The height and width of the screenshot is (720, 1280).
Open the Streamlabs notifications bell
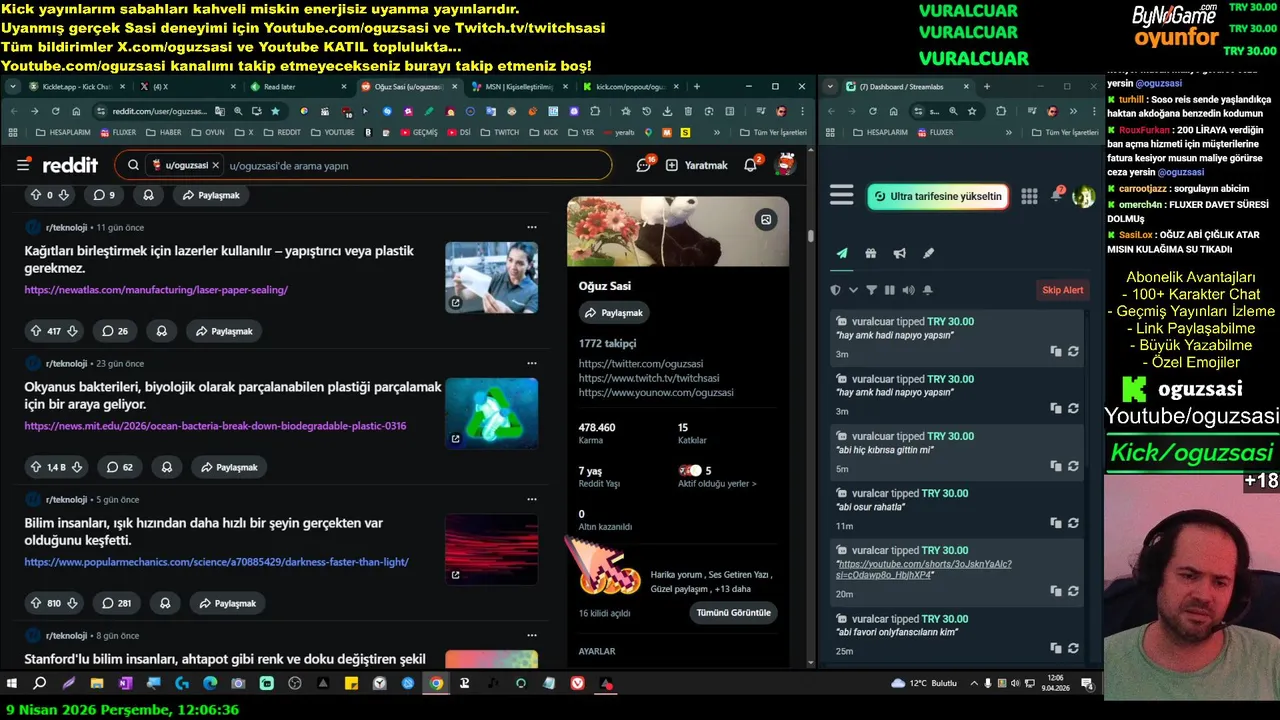(1056, 195)
